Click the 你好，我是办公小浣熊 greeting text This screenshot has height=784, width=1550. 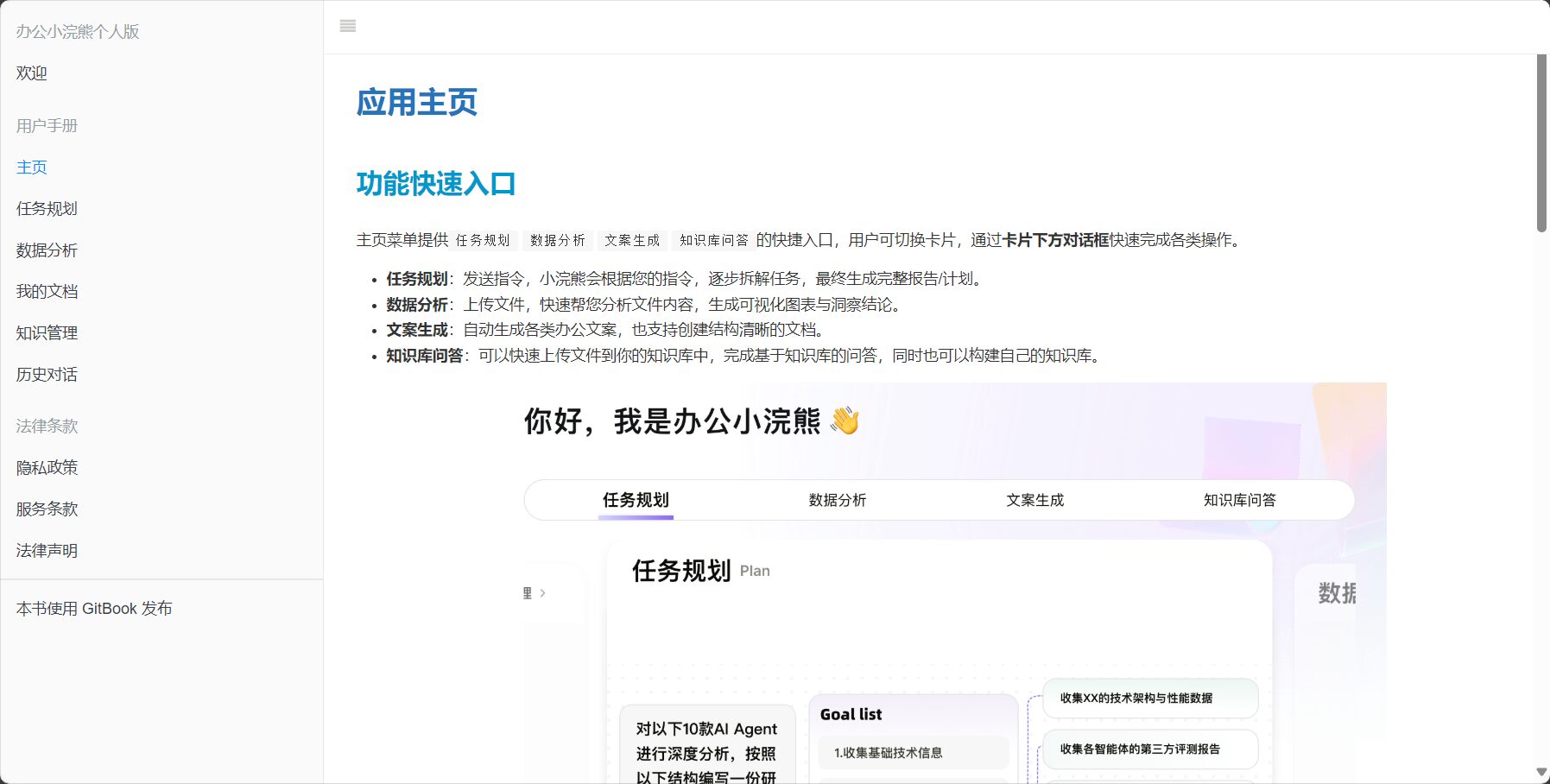point(672,421)
